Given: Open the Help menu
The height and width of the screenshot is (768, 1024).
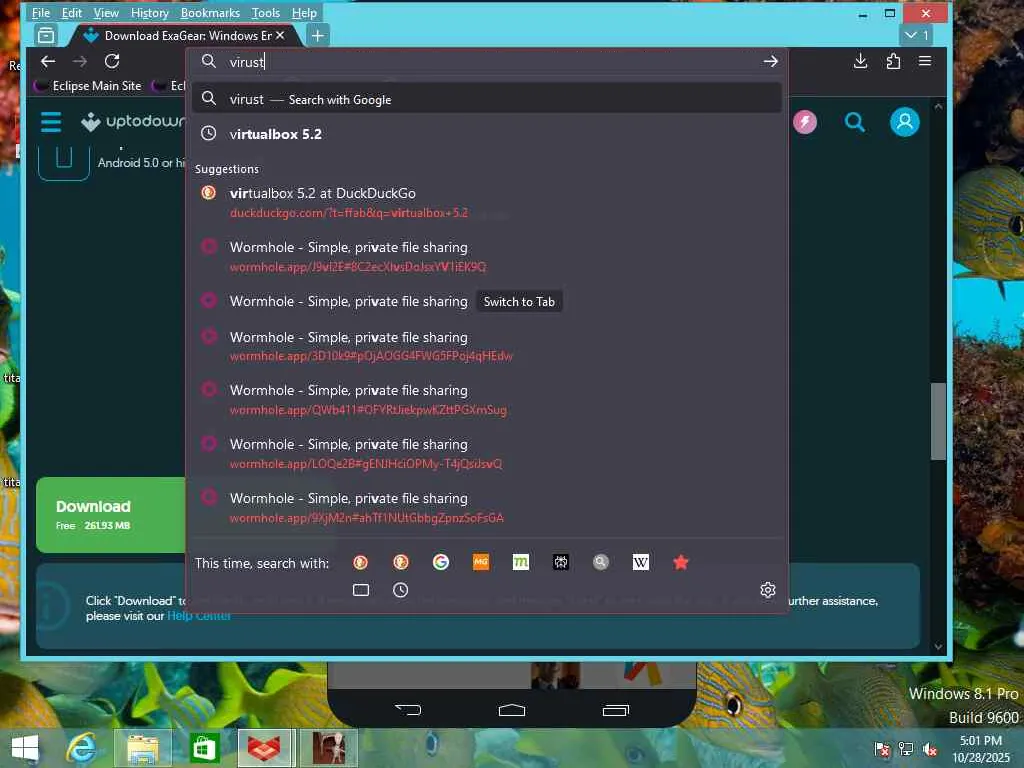Looking at the screenshot, I should pyautogui.click(x=304, y=12).
